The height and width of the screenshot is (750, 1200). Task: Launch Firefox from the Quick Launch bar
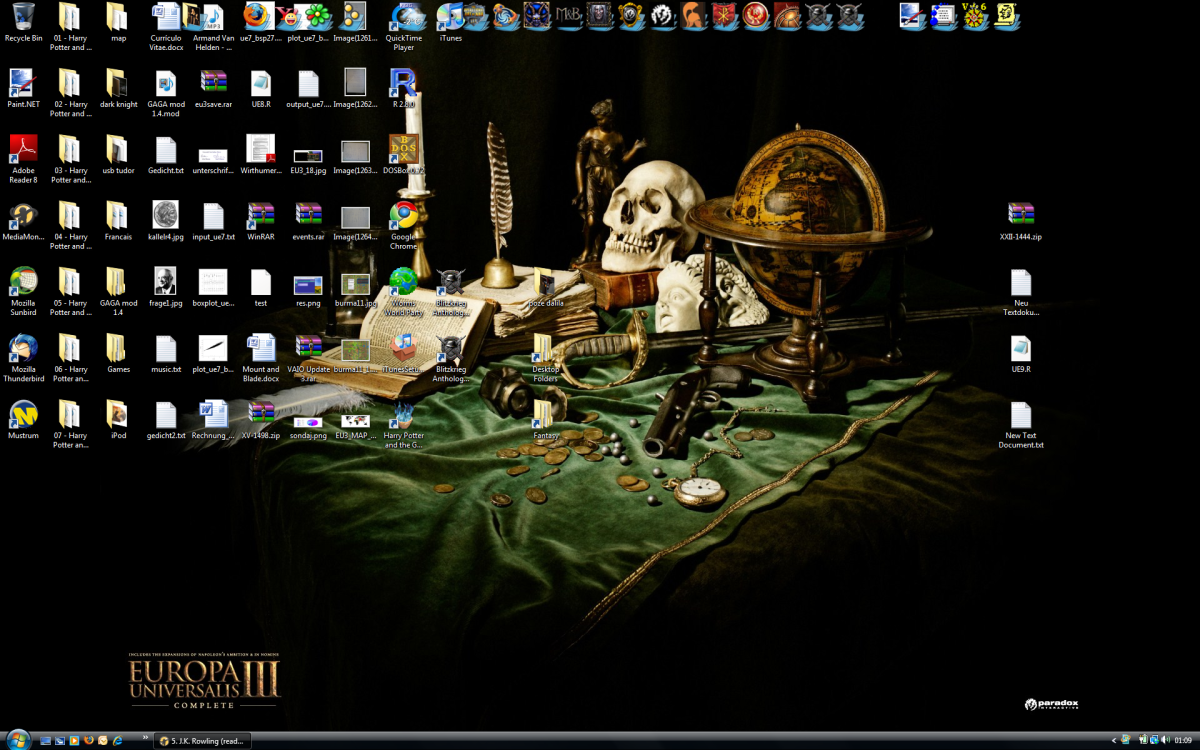point(89,741)
